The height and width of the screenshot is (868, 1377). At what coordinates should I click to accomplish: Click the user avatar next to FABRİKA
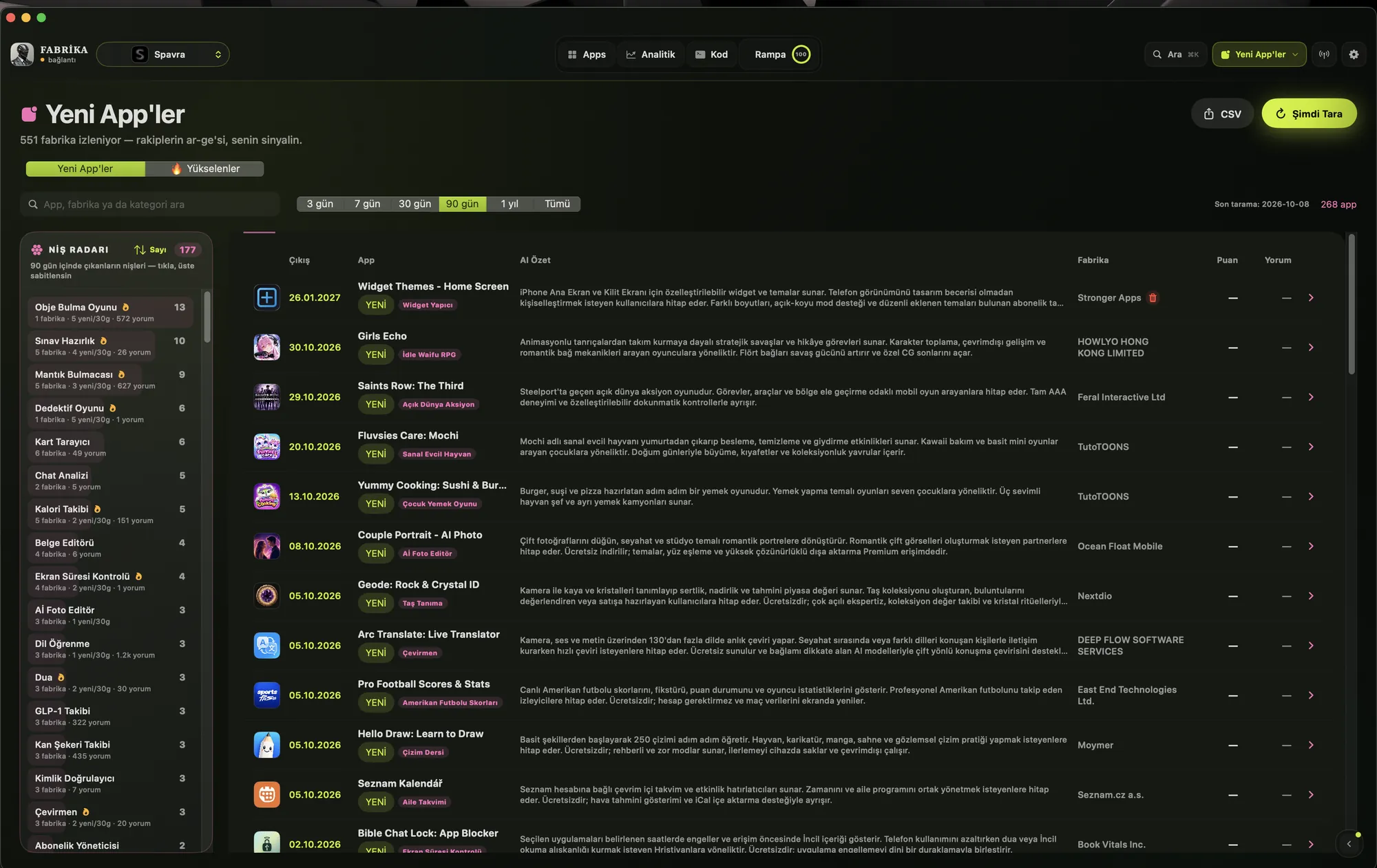22,54
